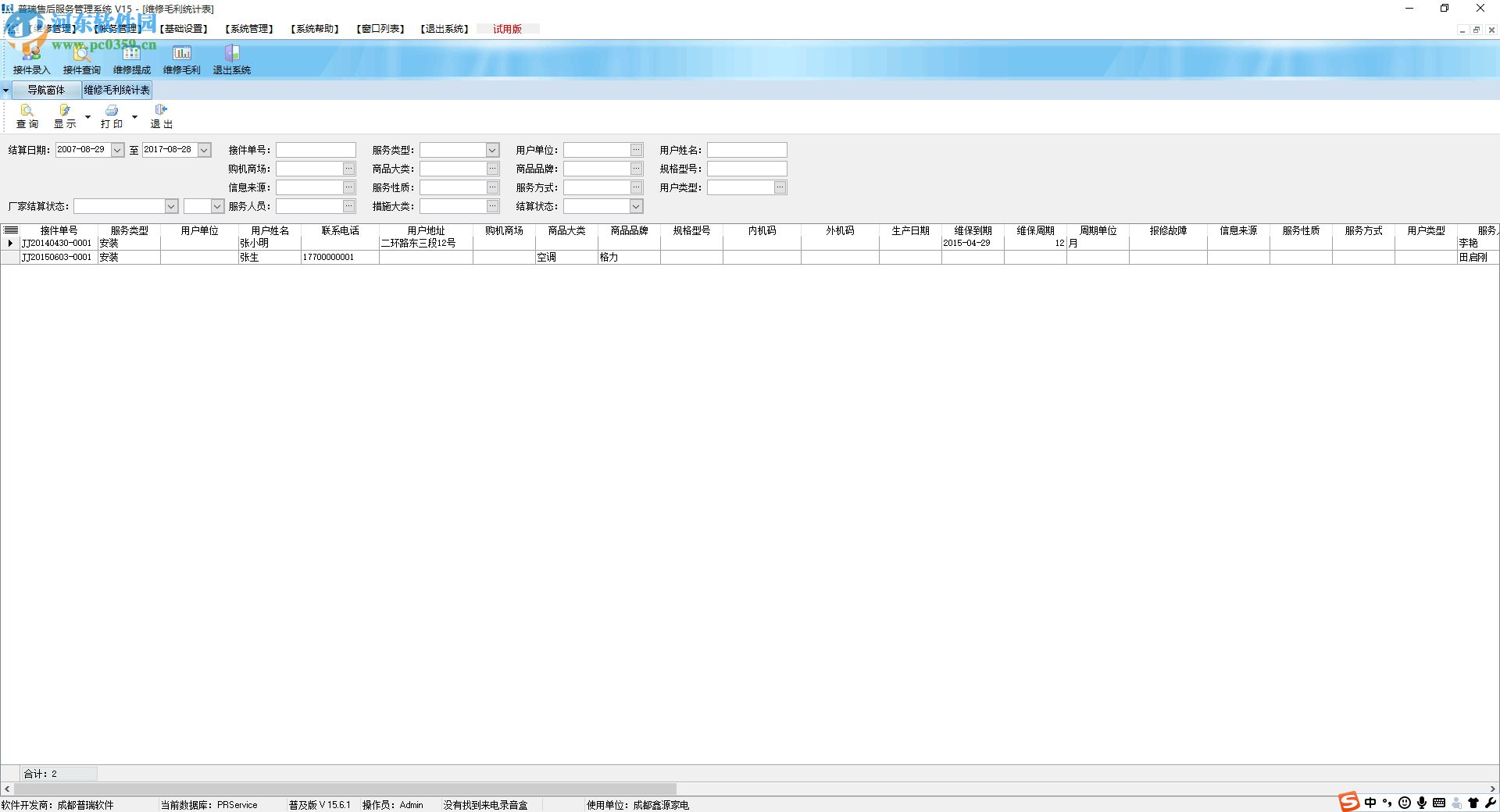This screenshot has height=812, width=1500.
Task: Open the 信息来源 lookup ellipsis button
Action: click(x=349, y=187)
